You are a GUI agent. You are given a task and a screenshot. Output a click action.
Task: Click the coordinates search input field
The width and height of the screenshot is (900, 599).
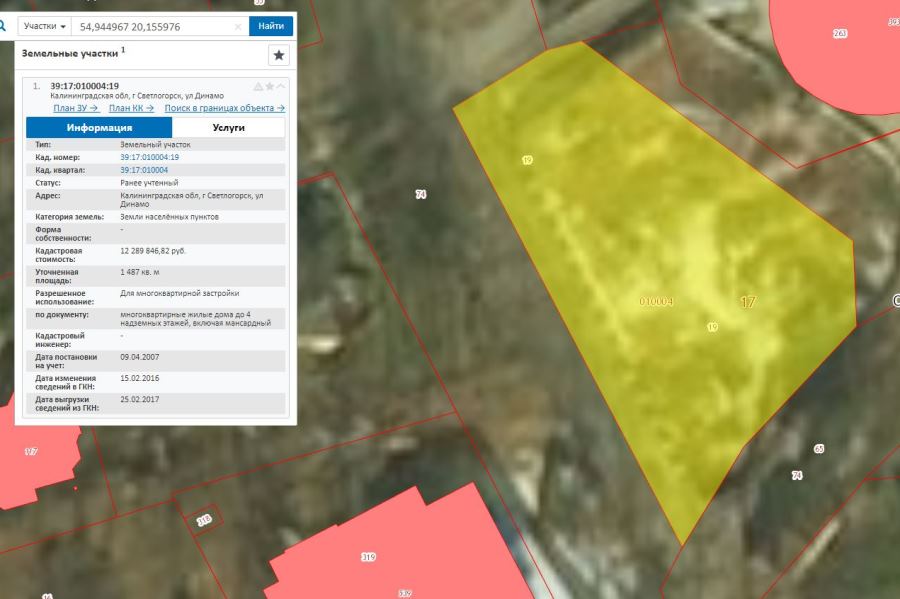[150, 26]
